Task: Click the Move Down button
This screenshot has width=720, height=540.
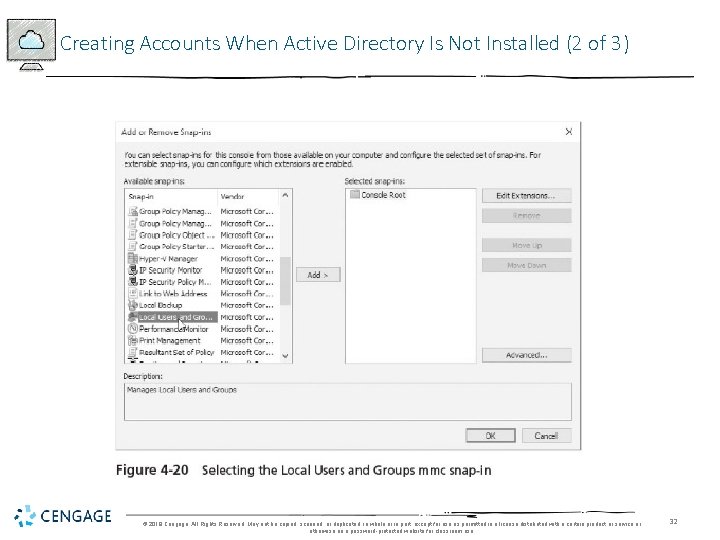Action: (527, 265)
